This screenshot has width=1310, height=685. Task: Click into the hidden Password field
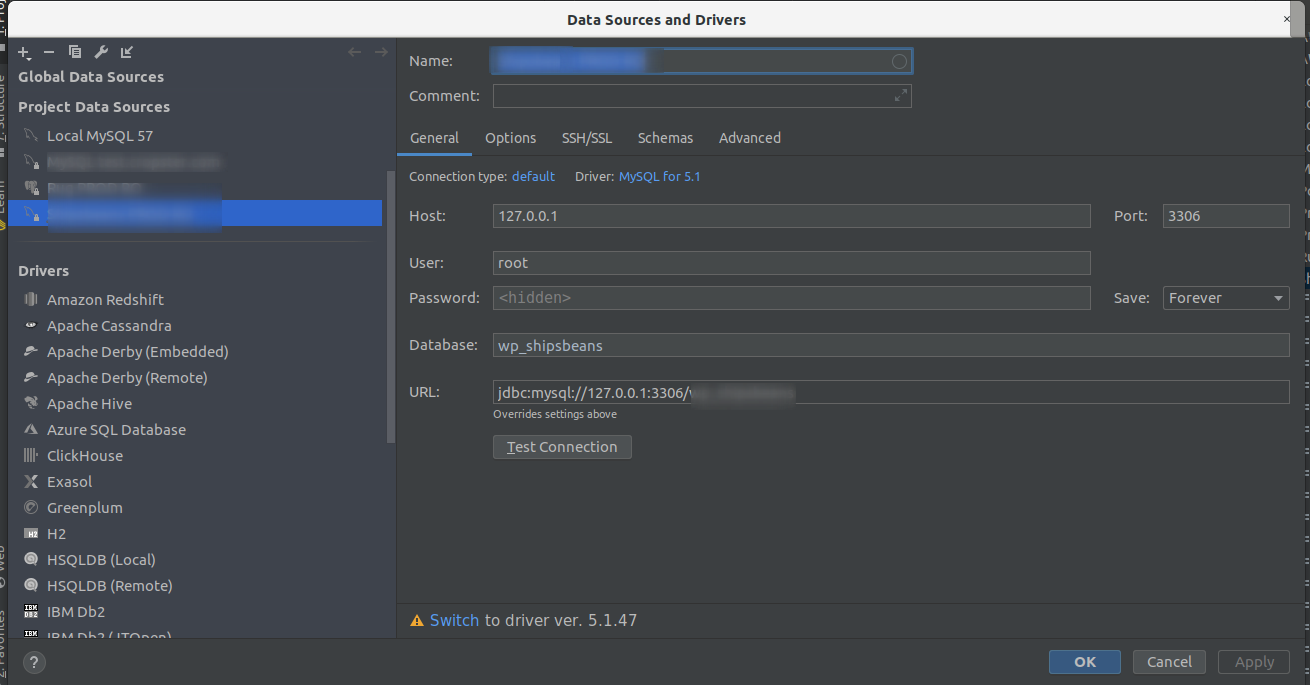[791, 298]
